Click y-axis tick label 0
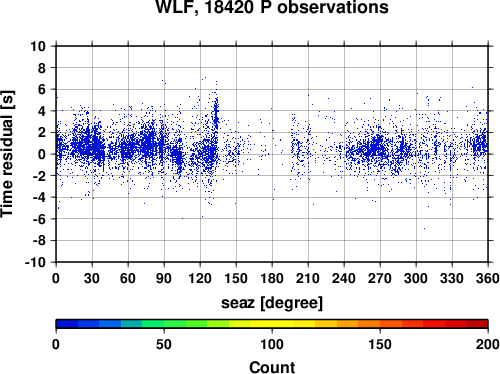The width and height of the screenshot is (500, 374). click(42, 154)
